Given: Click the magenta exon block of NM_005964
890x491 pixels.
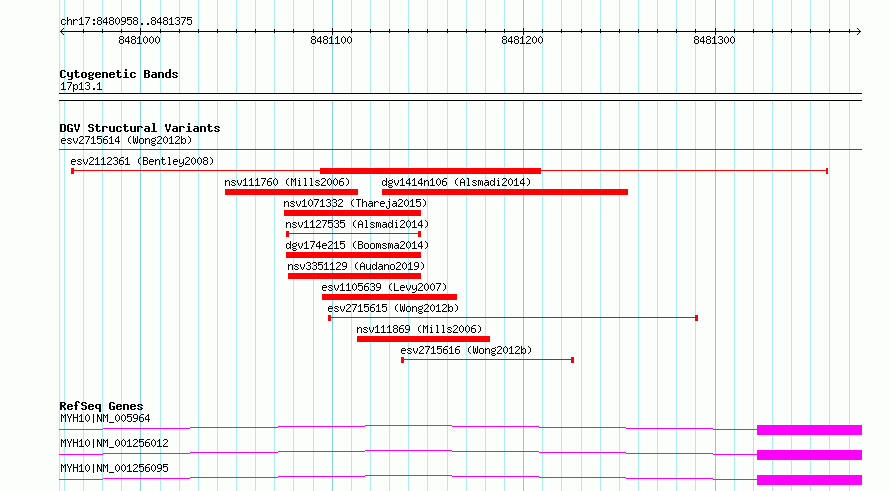Looking at the screenshot, I should (x=809, y=430).
